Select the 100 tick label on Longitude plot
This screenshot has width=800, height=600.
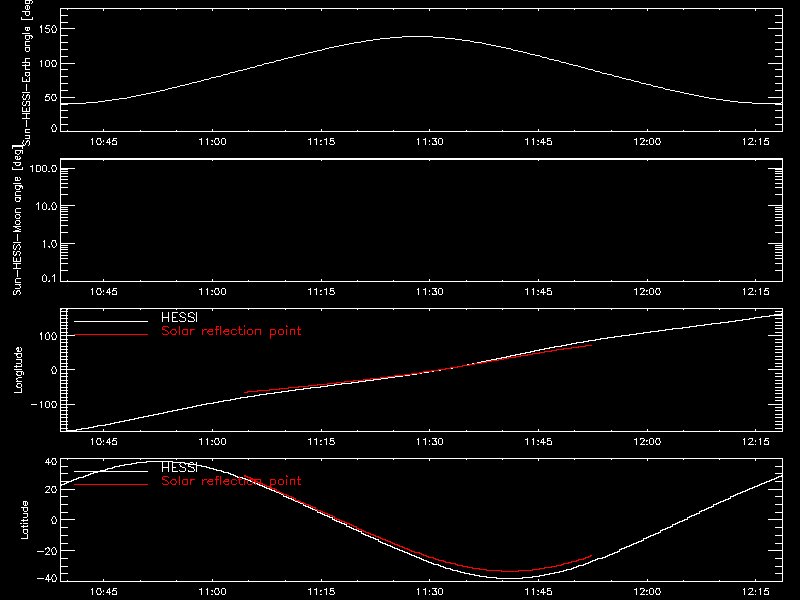[x=47, y=336]
